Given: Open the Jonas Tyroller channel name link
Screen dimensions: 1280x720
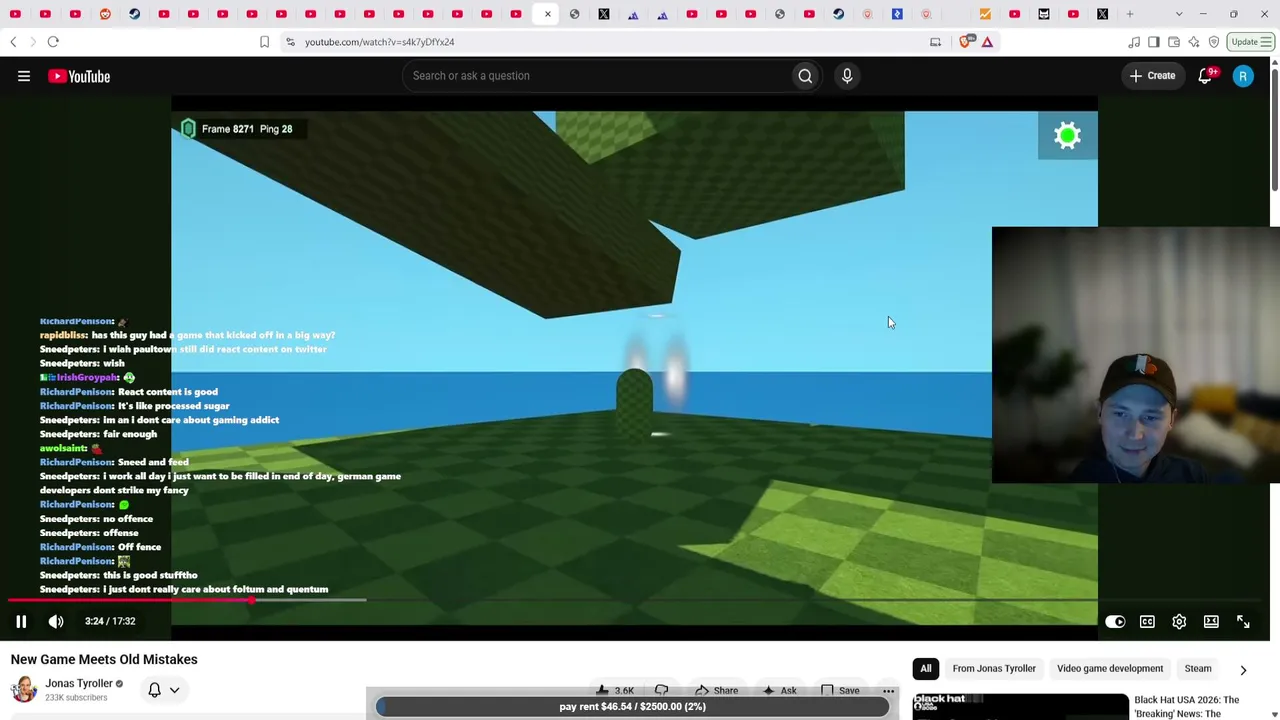Looking at the screenshot, I should click(x=79, y=684).
